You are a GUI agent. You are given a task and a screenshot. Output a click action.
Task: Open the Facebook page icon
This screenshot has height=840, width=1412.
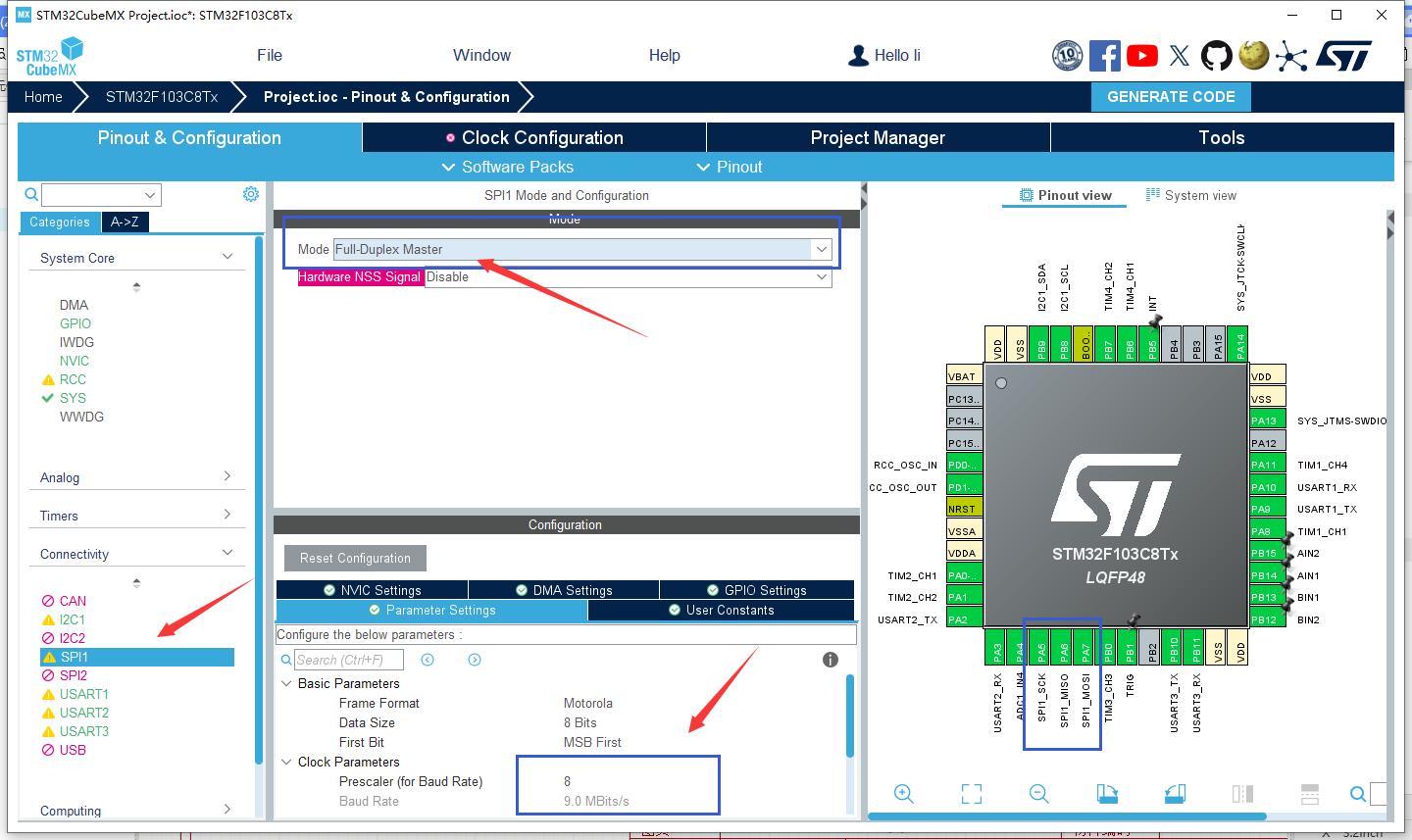(1105, 56)
